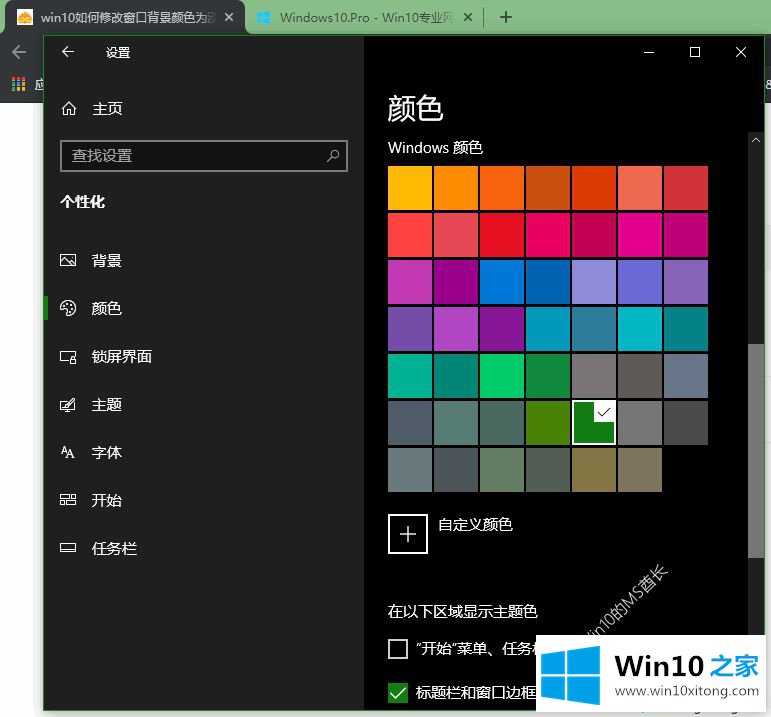
Task: Click the Windows 颜色 heading
Action: (x=435, y=148)
